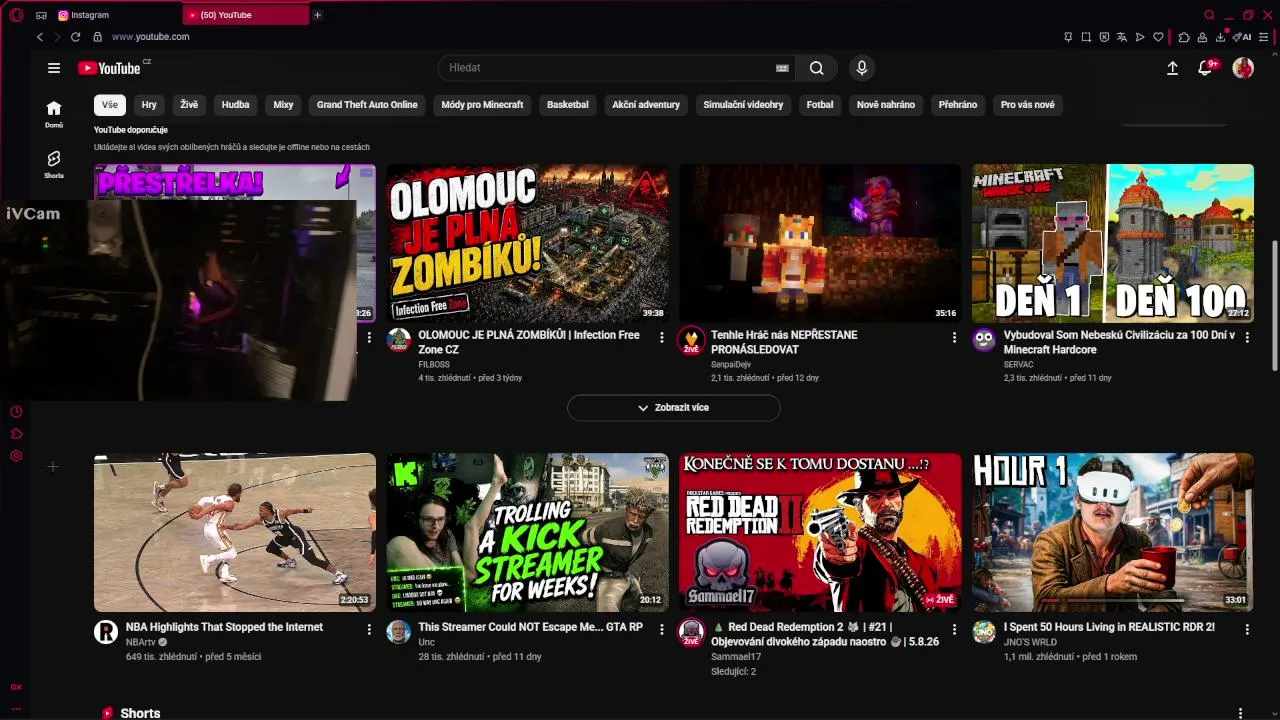Viewport: 1280px width, 720px height.
Task: Select the Vše filter chip
Action: tap(110, 105)
